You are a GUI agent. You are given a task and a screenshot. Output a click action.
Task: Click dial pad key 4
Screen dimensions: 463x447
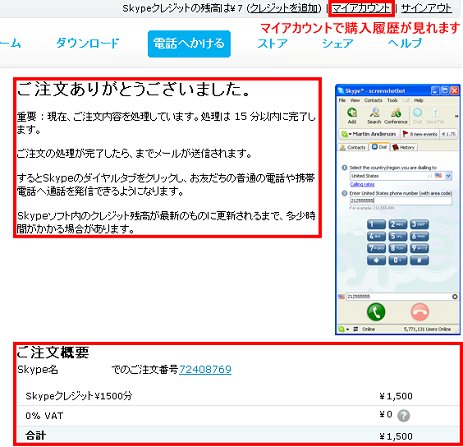point(376,236)
